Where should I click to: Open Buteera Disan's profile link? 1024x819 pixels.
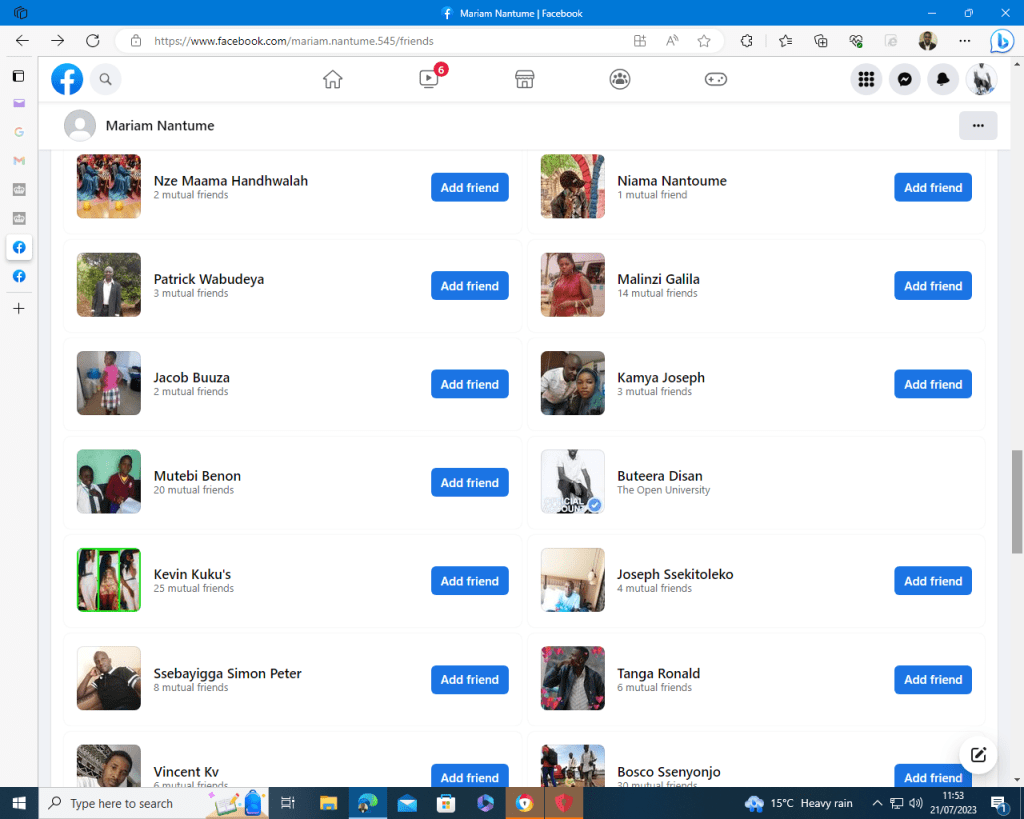pos(659,476)
